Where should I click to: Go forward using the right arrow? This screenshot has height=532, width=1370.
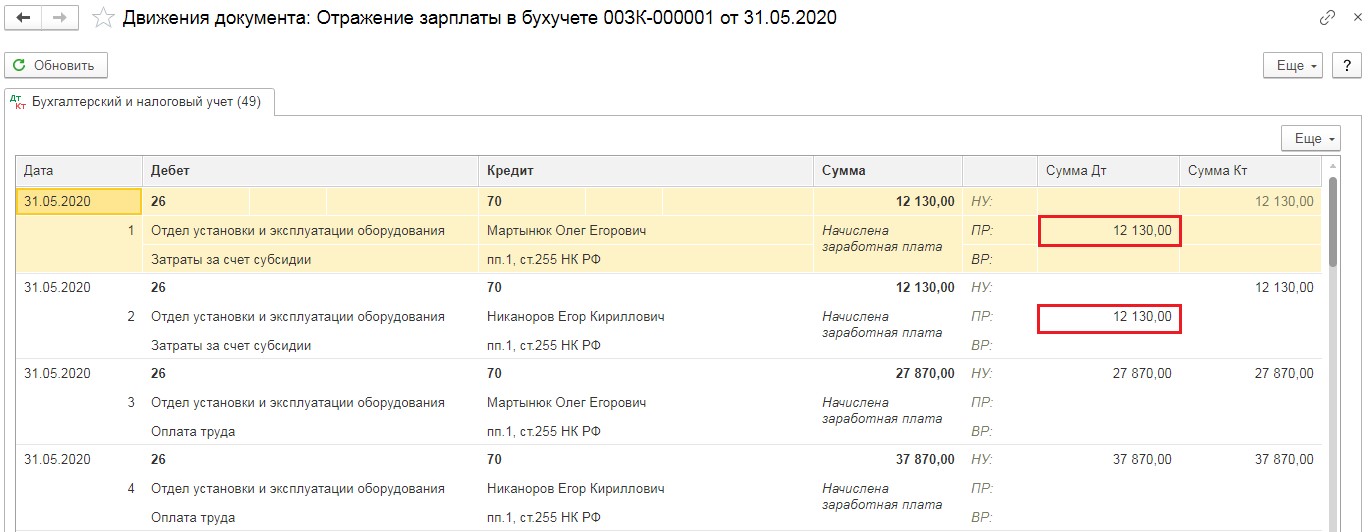(x=60, y=18)
